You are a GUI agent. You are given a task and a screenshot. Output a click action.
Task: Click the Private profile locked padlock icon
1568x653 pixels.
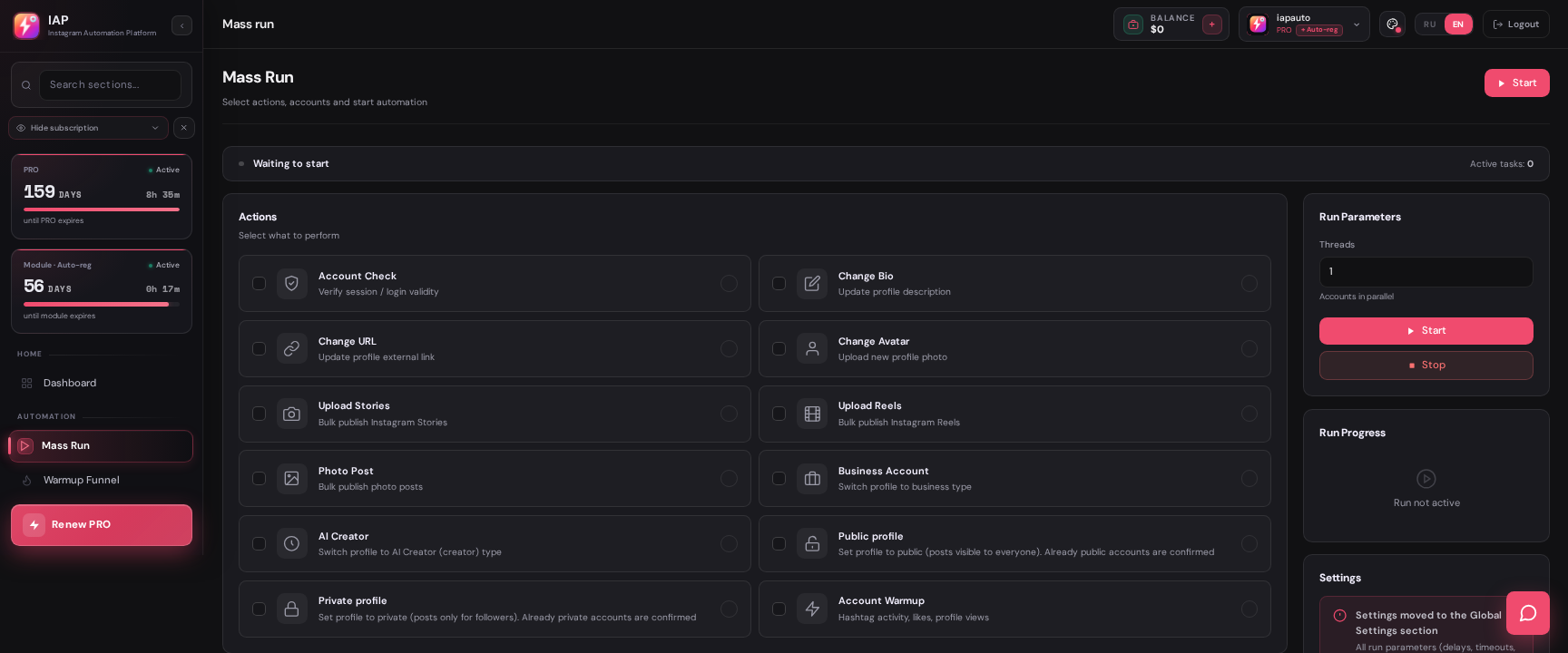[291, 609]
